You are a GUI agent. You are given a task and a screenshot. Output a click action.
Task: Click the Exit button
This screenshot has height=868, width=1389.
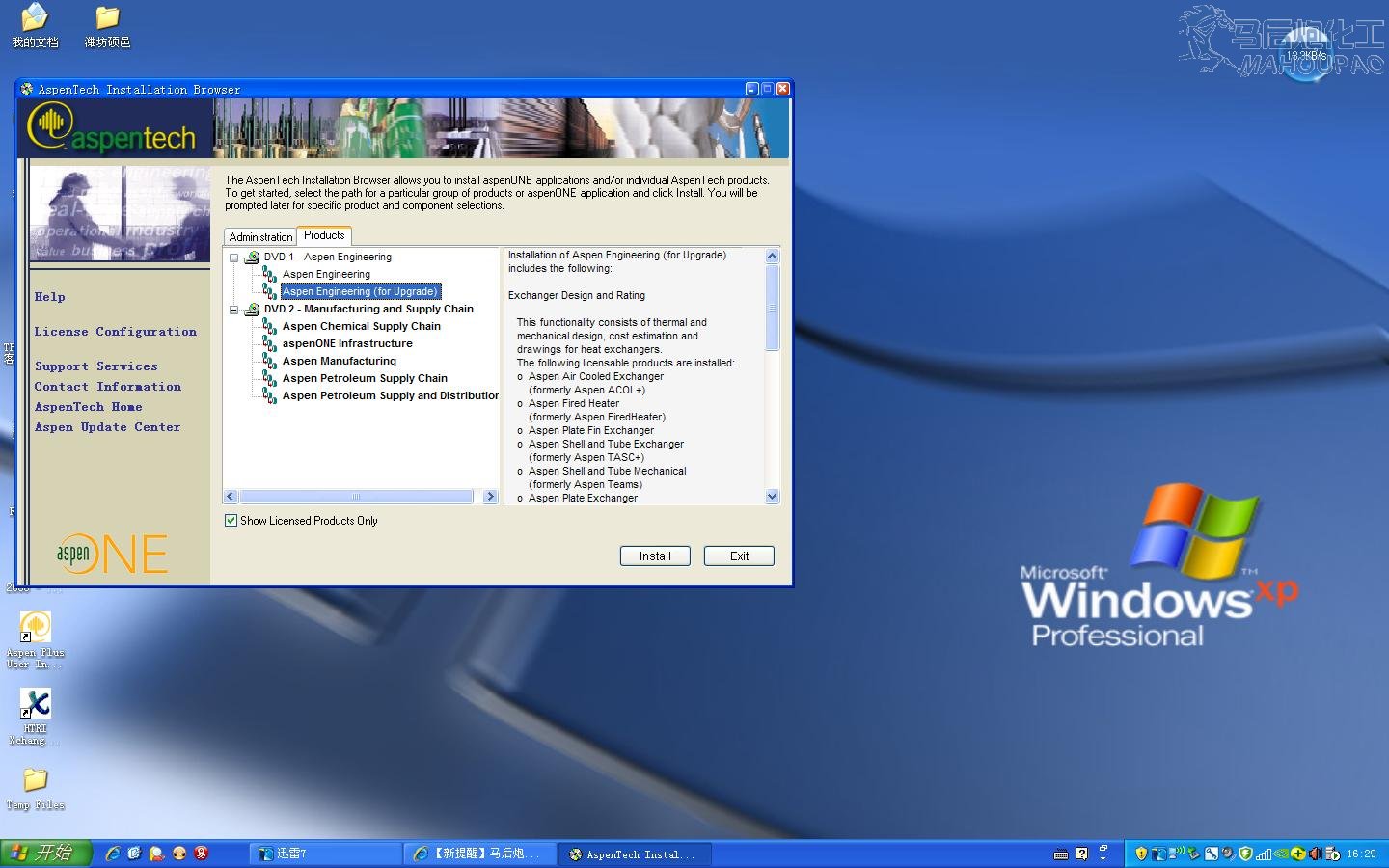point(739,556)
